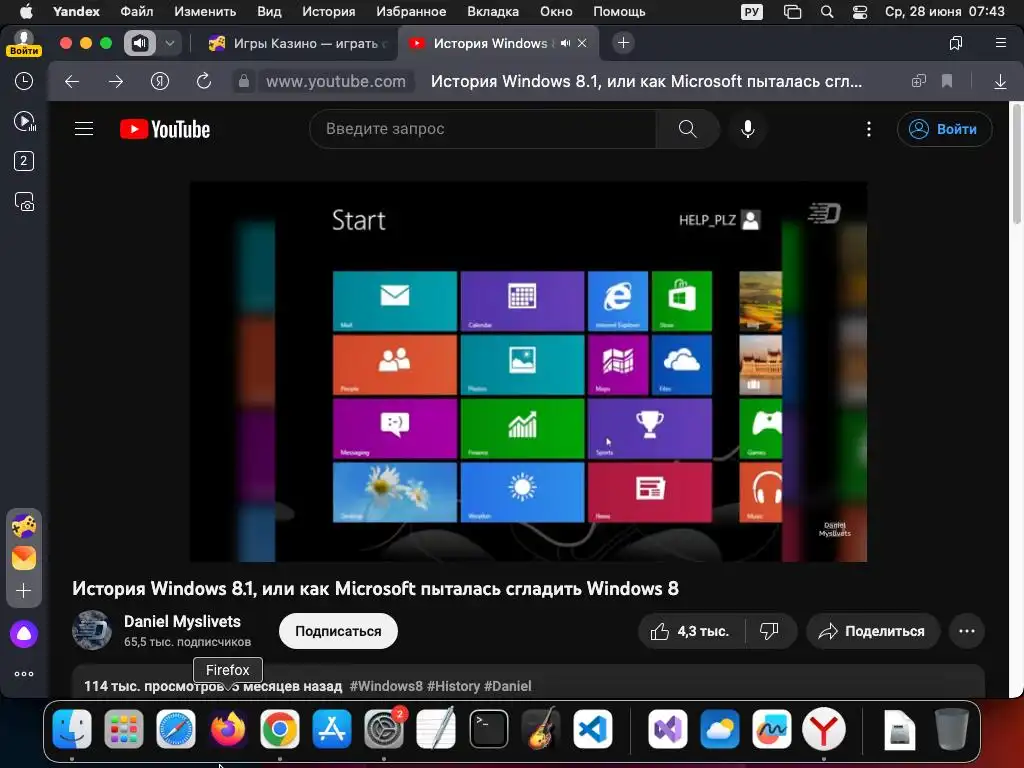Open a new tab with plus button
The height and width of the screenshot is (768, 1024).
pos(623,43)
